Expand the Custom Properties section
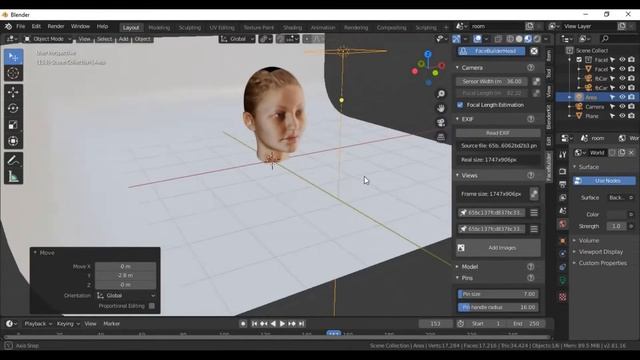 tap(602, 263)
